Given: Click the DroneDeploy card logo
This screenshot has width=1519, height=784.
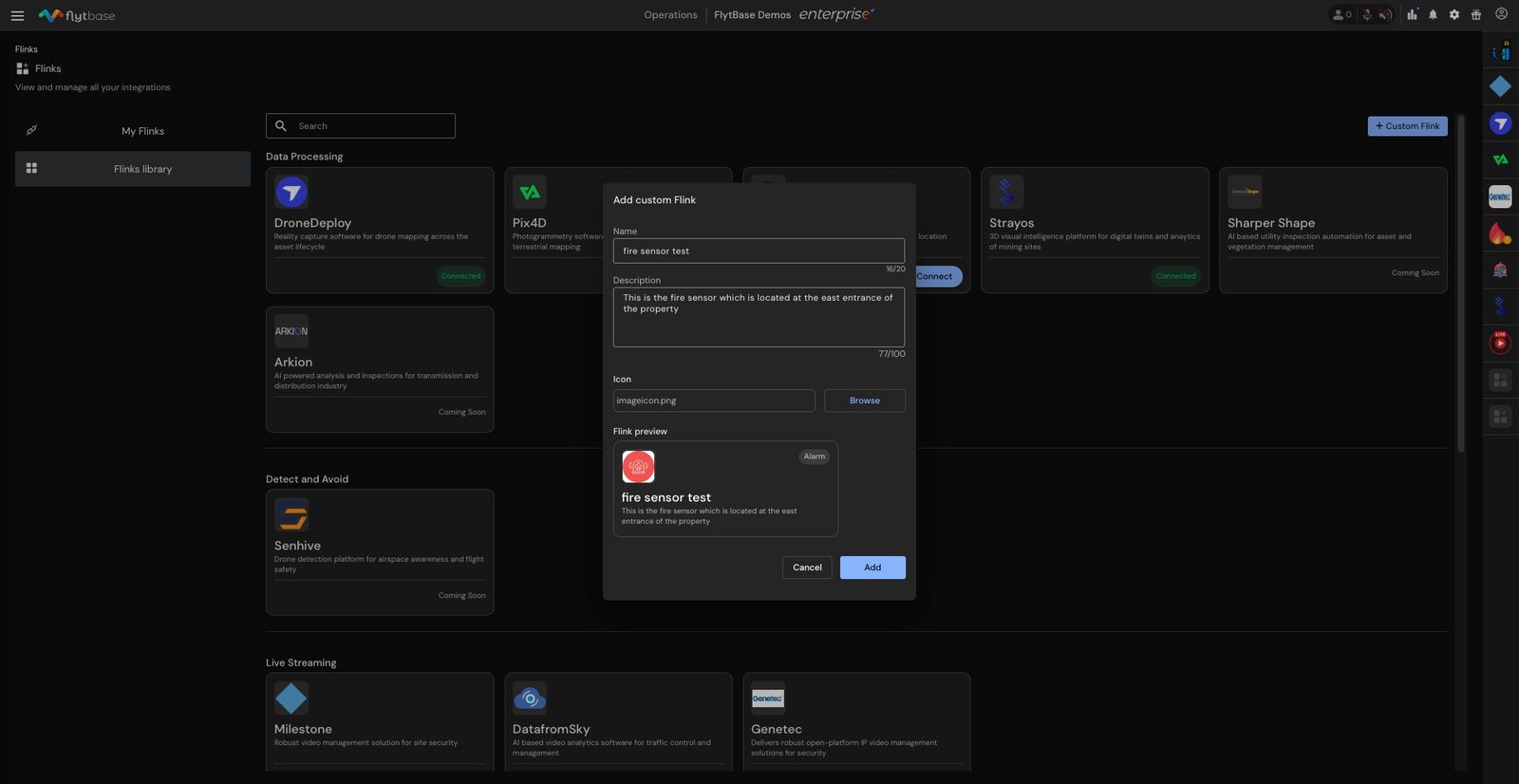Looking at the screenshot, I should (x=291, y=192).
